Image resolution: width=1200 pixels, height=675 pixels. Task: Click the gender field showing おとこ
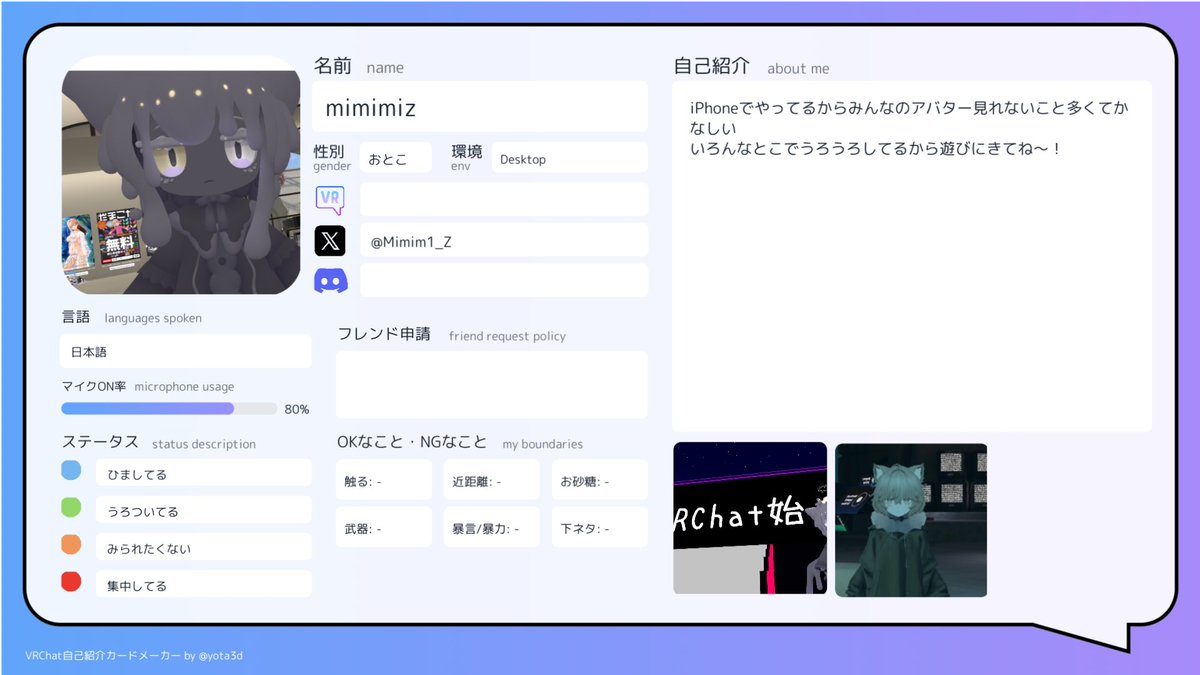396,158
